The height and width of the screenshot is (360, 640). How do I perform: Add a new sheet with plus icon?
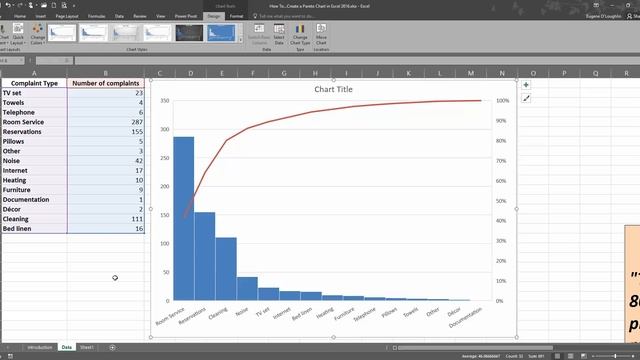[x=112, y=347]
